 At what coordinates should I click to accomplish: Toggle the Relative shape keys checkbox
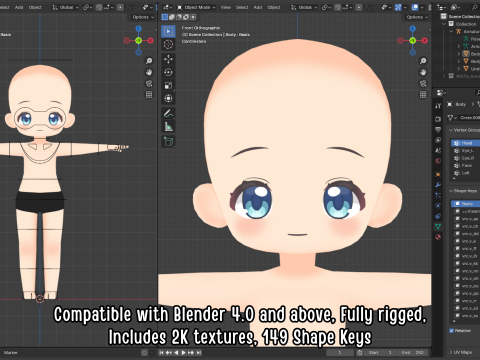452,331
